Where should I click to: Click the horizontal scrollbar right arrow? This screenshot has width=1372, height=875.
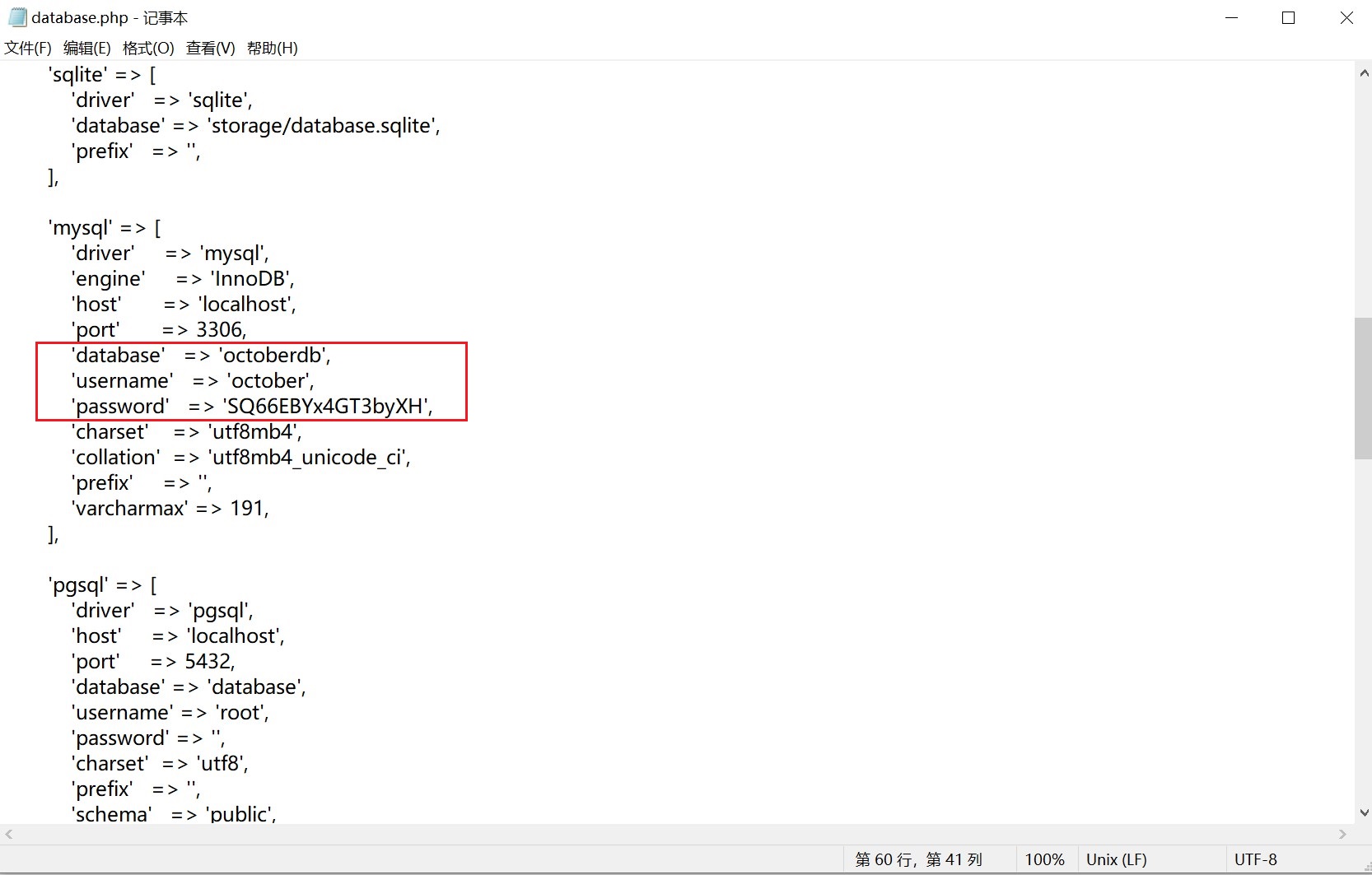tap(1343, 834)
